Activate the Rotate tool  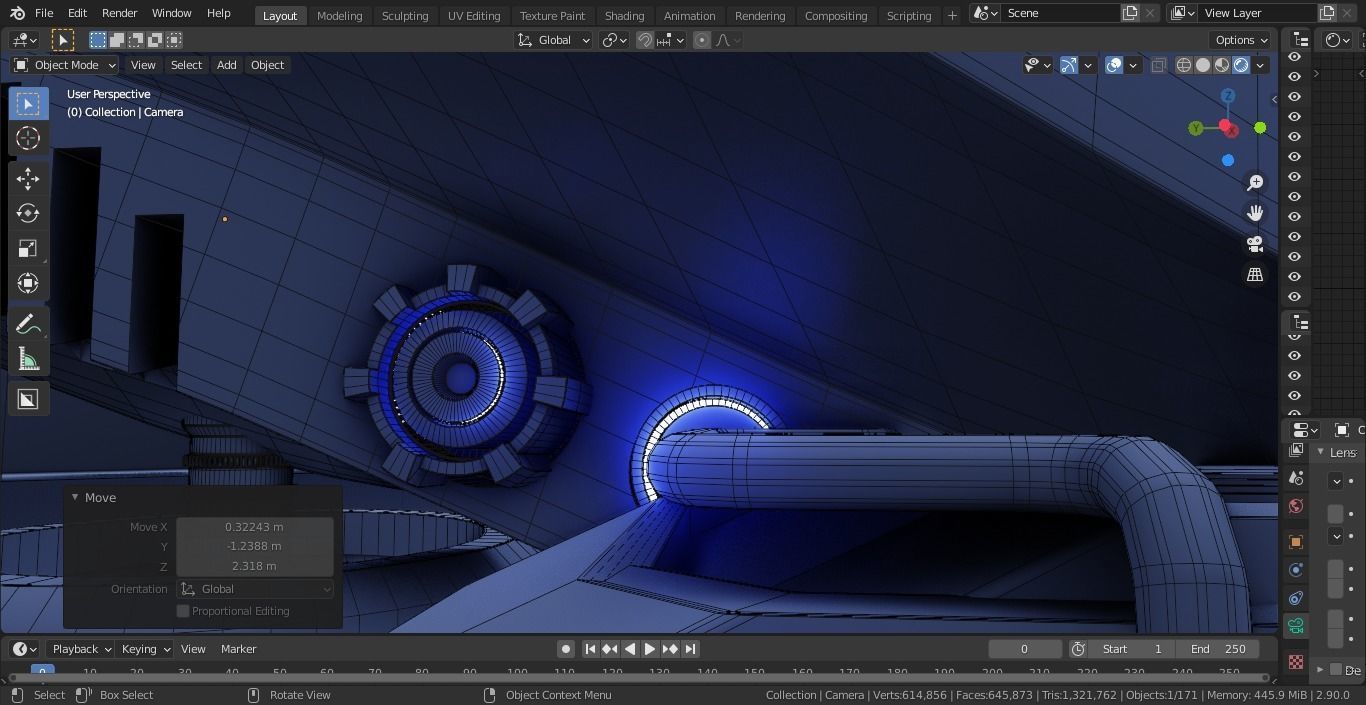(x=28, y=213)
